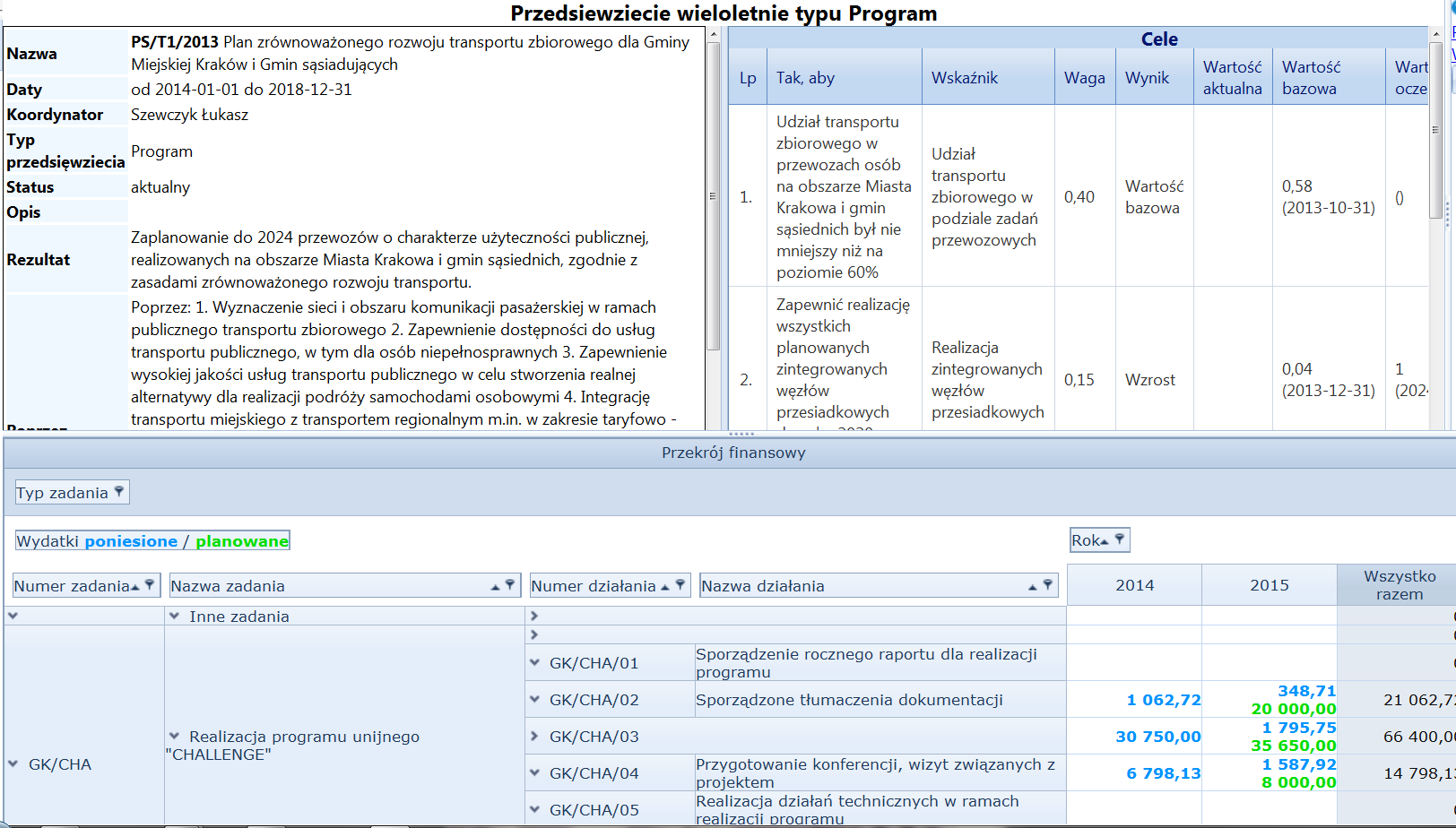Click the Nazwa zadania field header
Image resolution: width=1456 pixels, height=828 pixels.
[x=344, y=586]
